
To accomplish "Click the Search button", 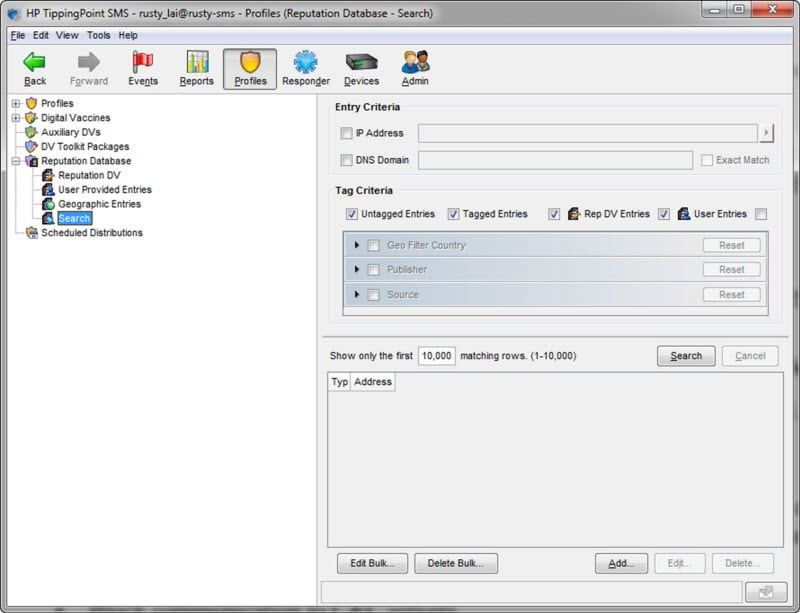I will click(x=685, y=356).
